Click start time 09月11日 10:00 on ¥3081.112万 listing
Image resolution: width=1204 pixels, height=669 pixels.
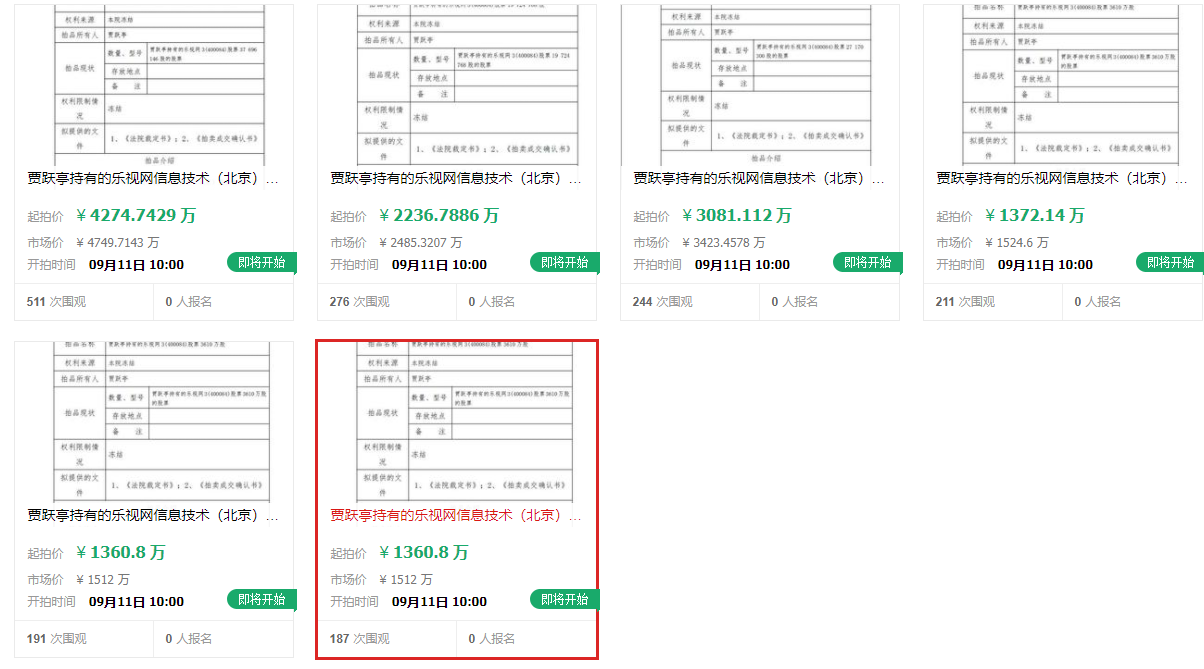pyautogui.click(x=743, y=265)
